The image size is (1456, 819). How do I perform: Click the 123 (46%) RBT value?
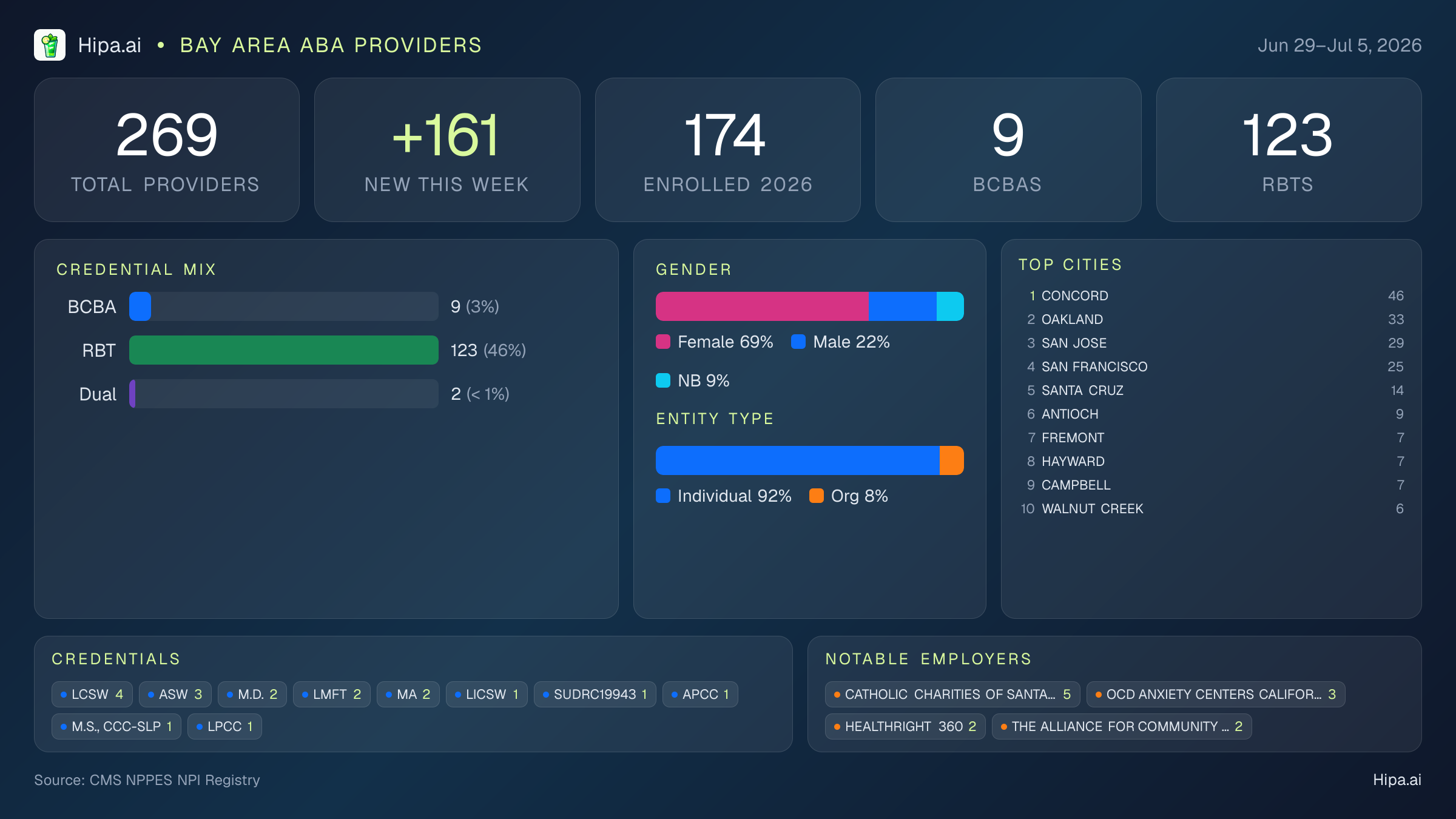click(488, 350)
